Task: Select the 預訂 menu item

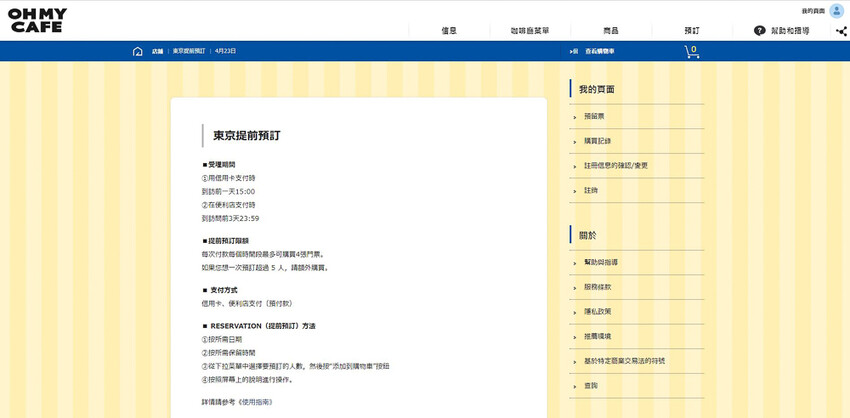Action: coord(692,31)
